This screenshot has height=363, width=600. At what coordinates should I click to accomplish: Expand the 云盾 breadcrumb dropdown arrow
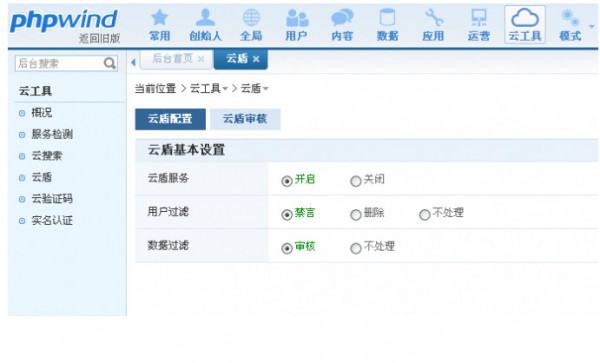(266, 89)
